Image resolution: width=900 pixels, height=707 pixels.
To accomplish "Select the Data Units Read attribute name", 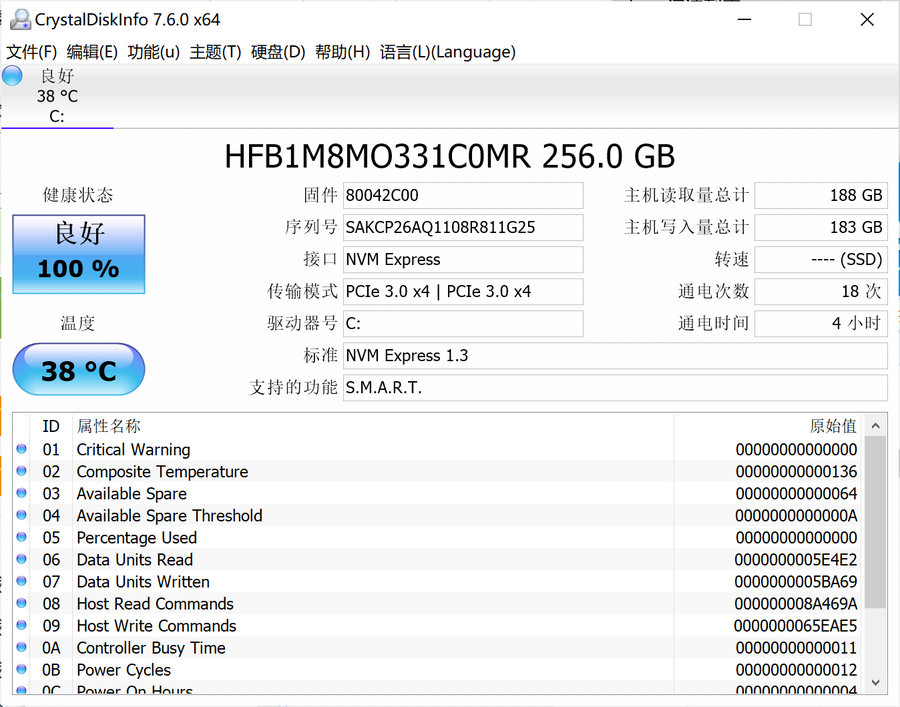I will point(135,560).
